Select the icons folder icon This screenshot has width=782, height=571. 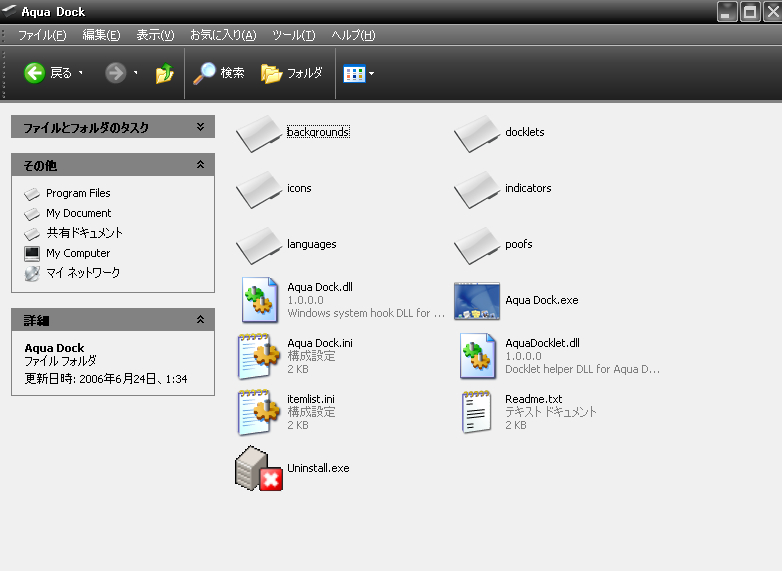pos(259,190)
